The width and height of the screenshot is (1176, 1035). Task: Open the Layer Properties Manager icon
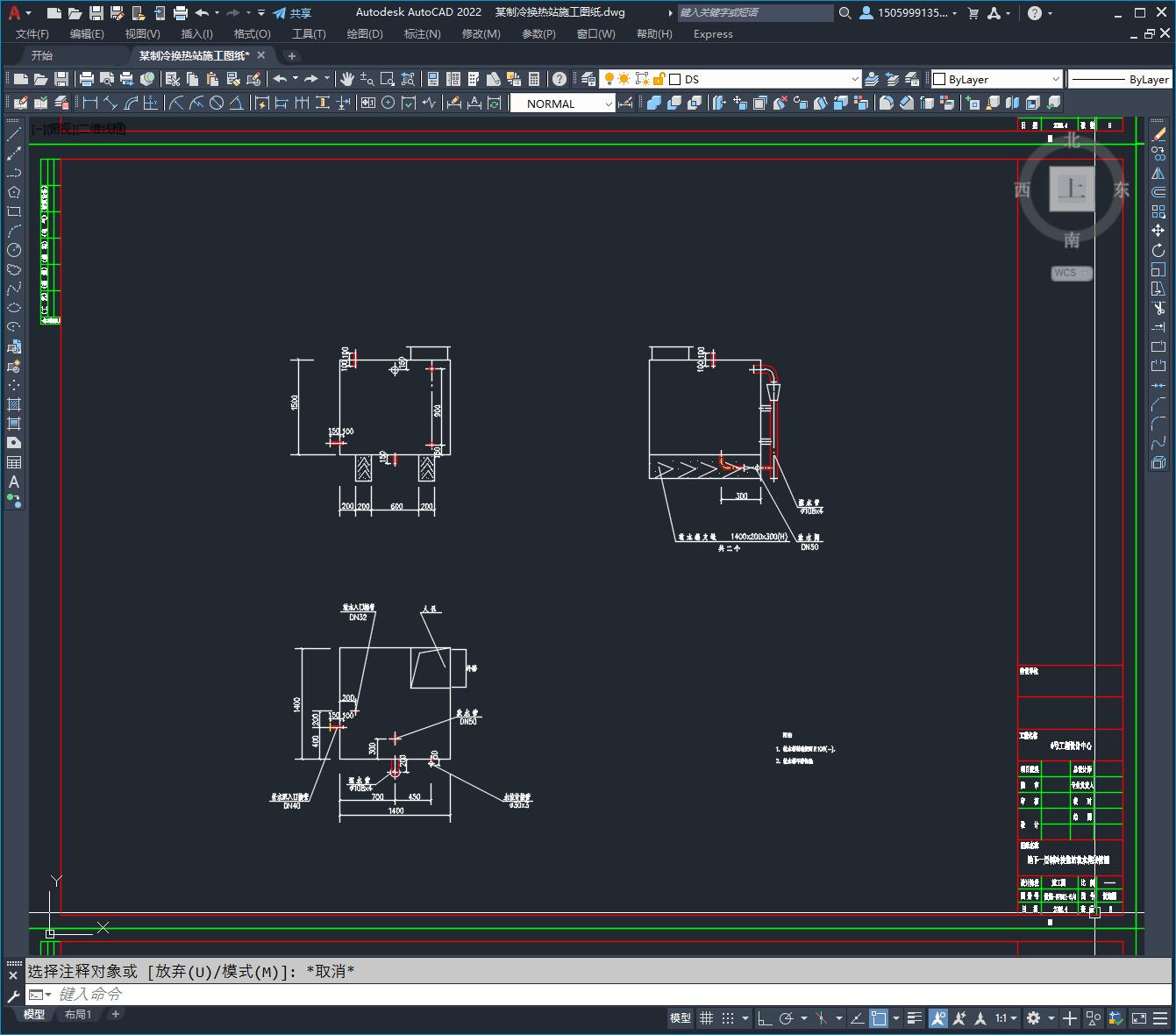click(588, 79)
